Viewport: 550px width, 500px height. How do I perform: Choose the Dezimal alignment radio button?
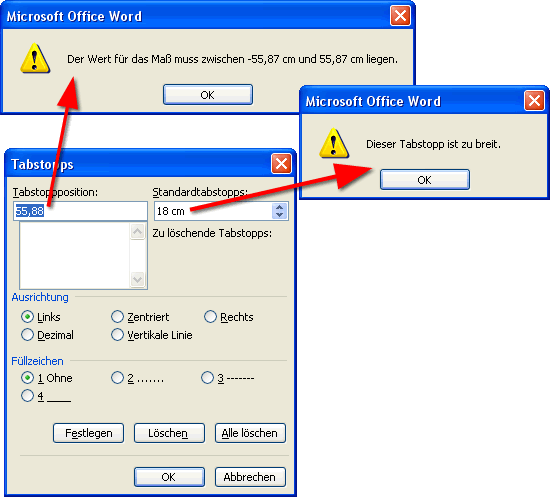(27, 335)
